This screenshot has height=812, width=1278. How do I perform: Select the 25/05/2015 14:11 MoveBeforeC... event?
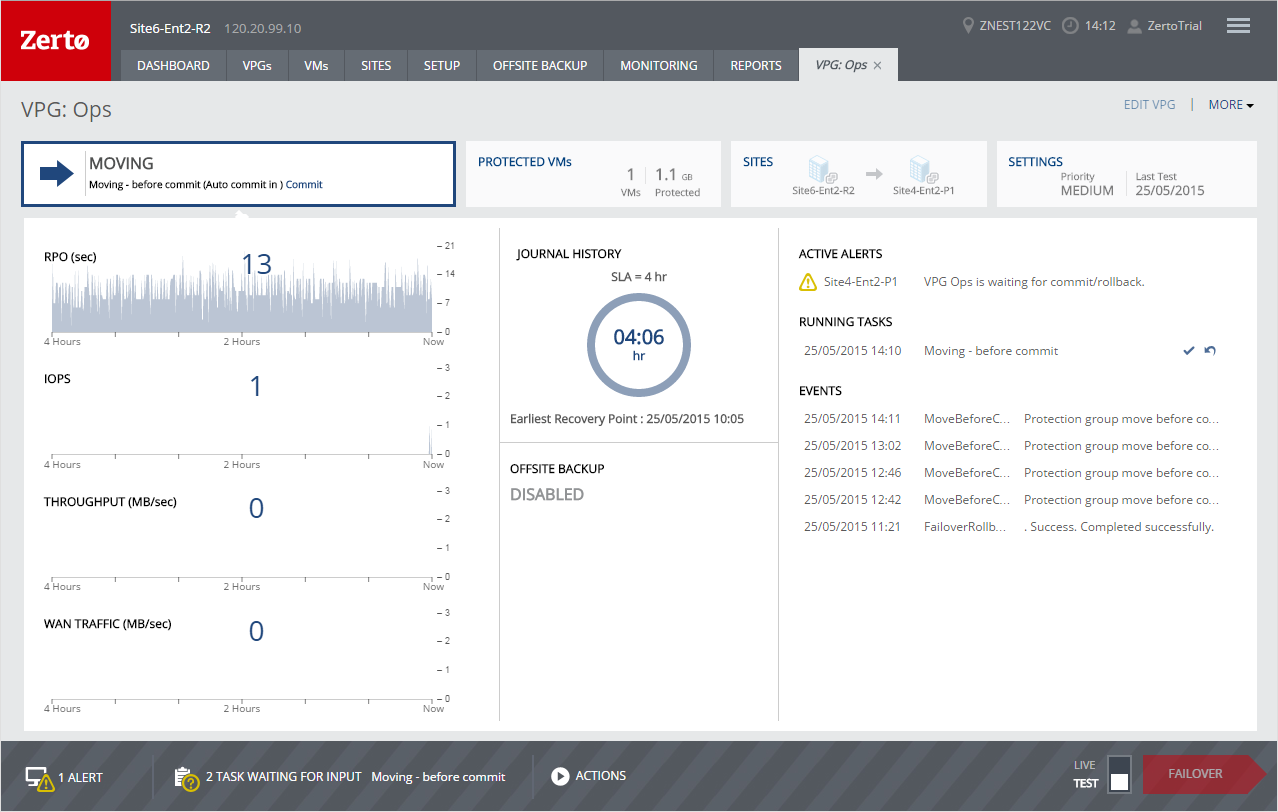(1012, 419)
